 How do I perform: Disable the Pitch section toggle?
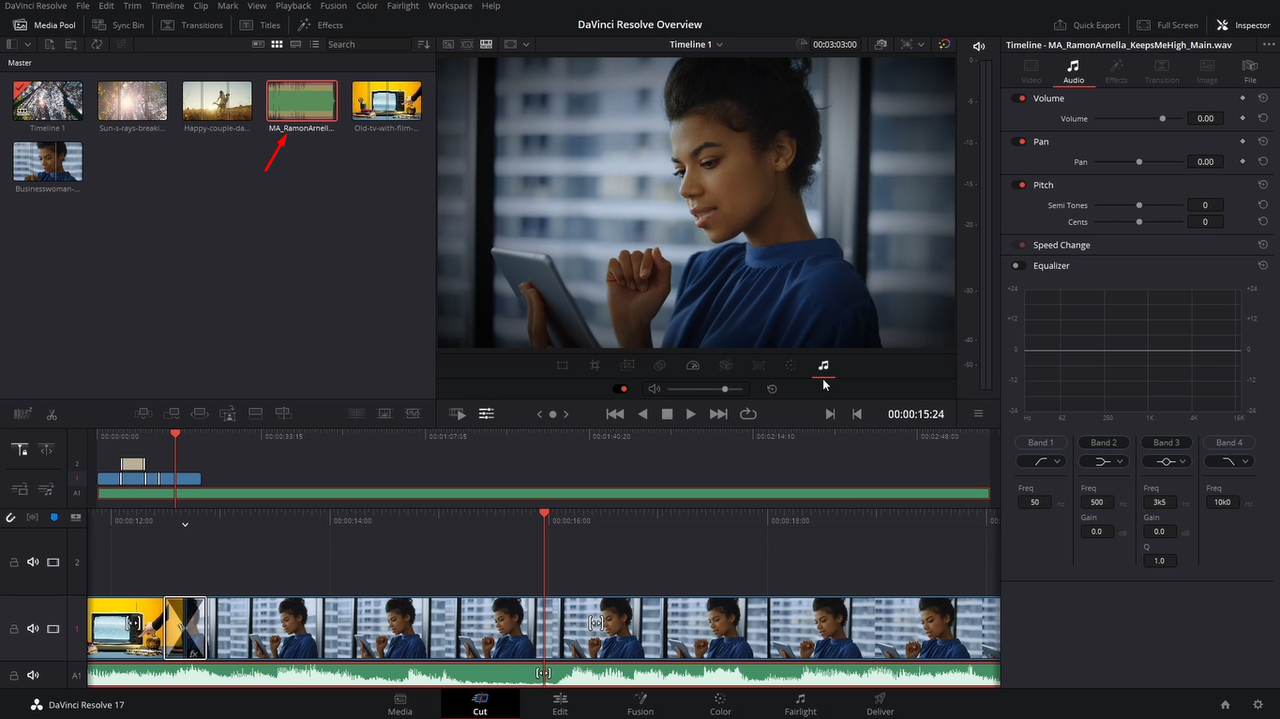point(1020,185)
